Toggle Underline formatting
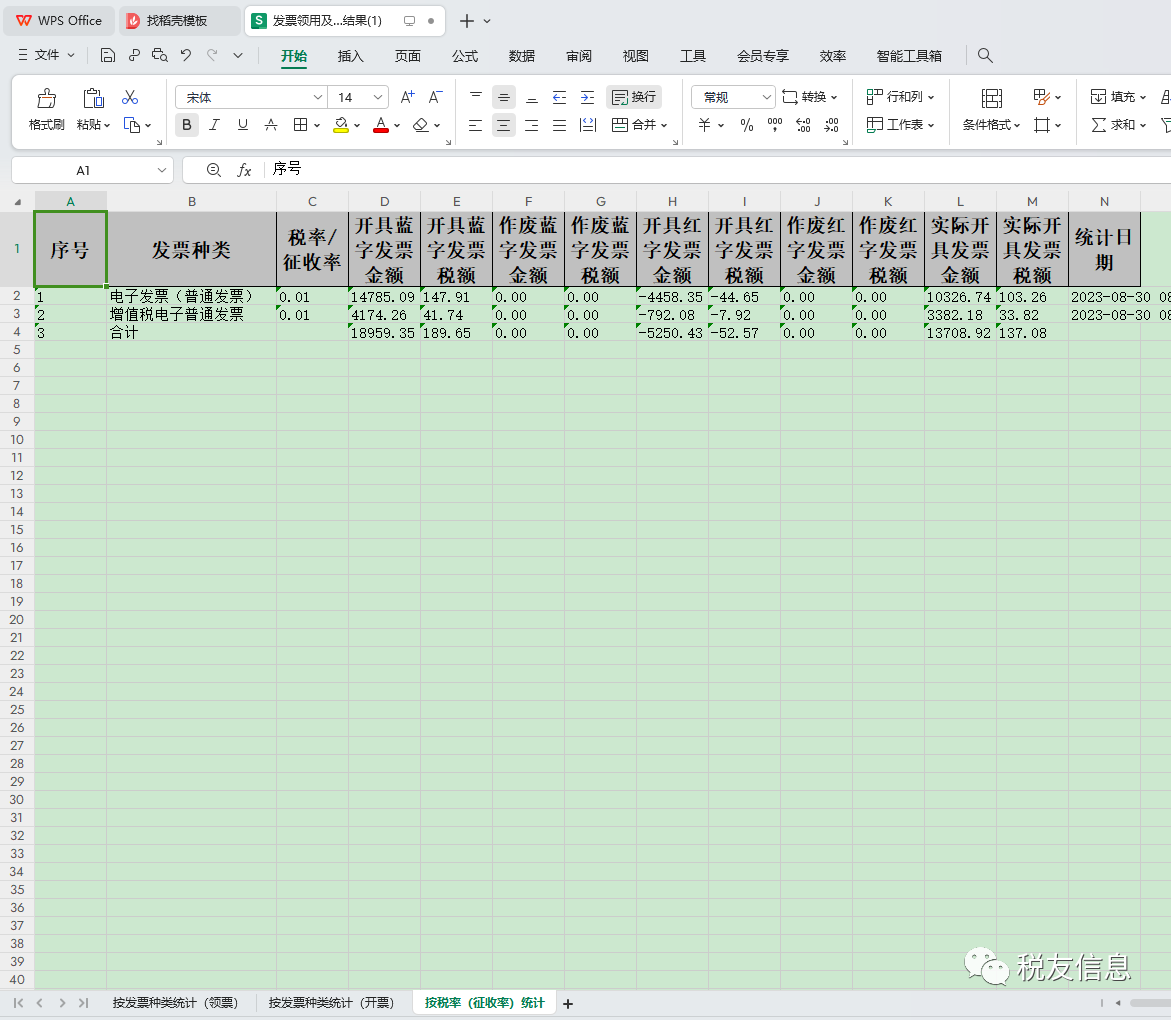Image resolution: width=1171 pixels, height=1020 pixels. [x=243, y=125]
